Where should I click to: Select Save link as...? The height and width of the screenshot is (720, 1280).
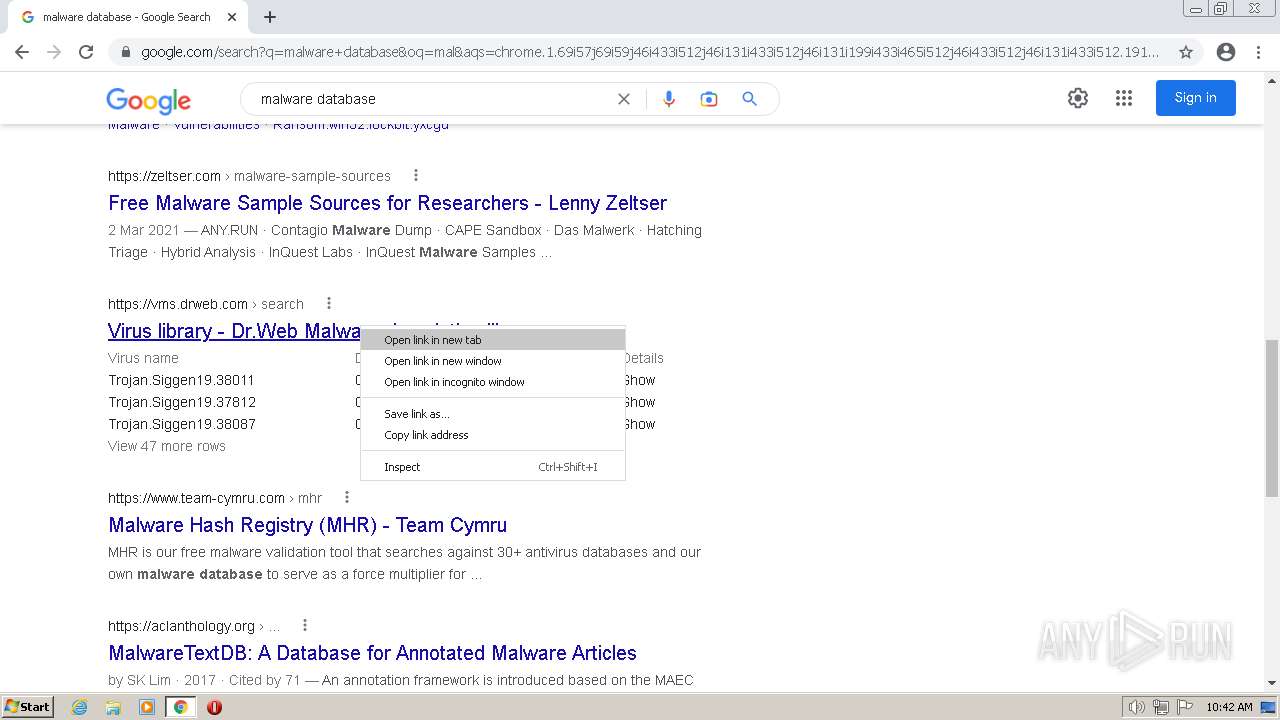[493, 414]
